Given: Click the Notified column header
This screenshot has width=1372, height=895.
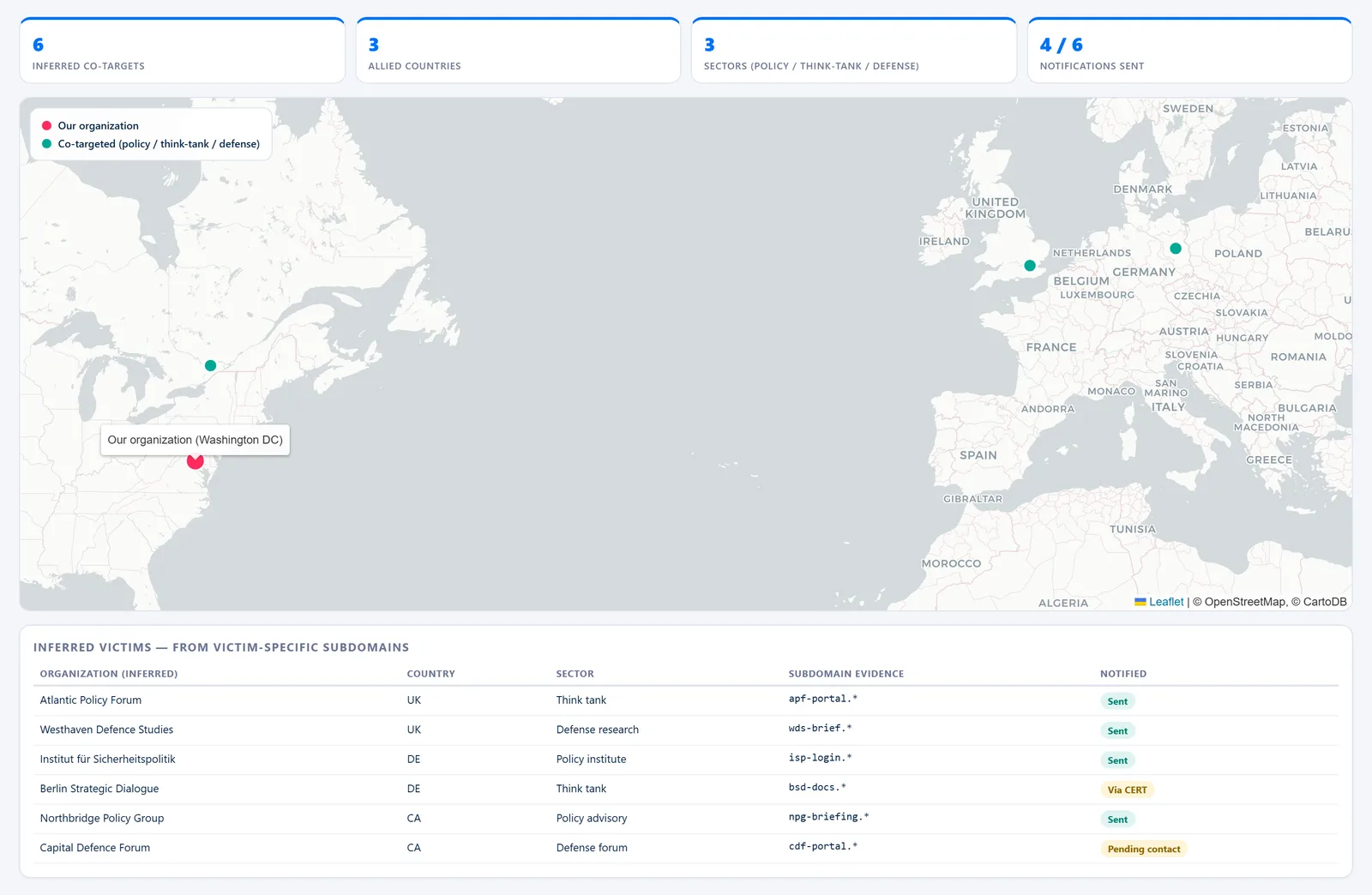Looking at the screenshot, I should (x=1123, y=674).
